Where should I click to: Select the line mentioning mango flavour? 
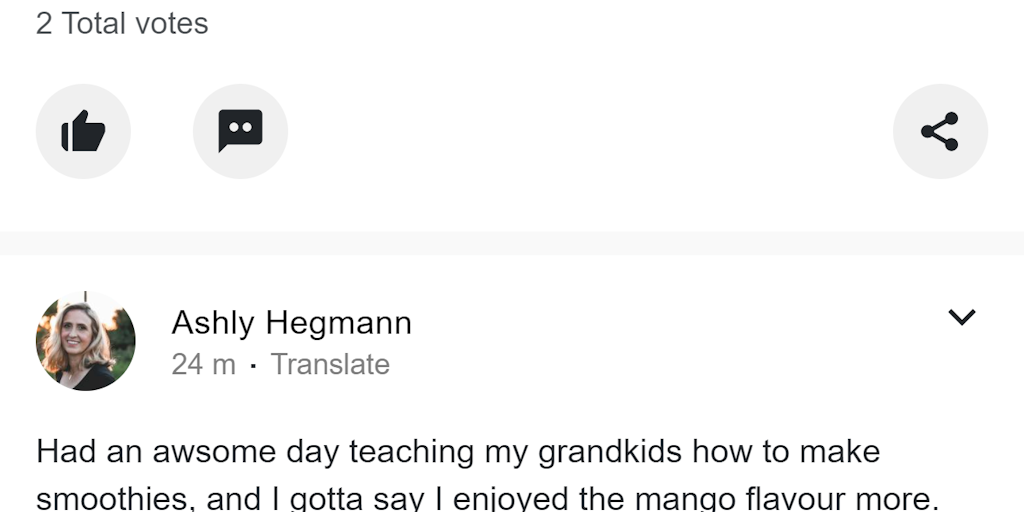tap(487, 499)
